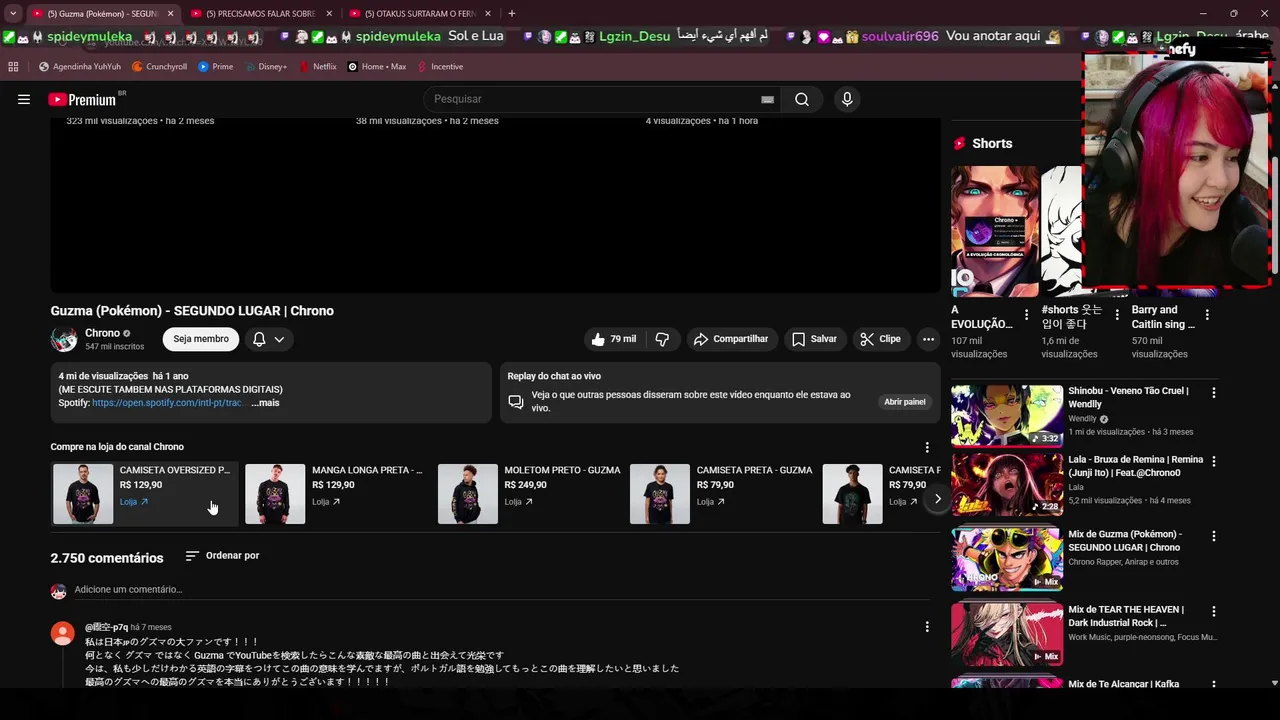Open Home • Max bookmark

pyautogui.click(x=376, y=66)
